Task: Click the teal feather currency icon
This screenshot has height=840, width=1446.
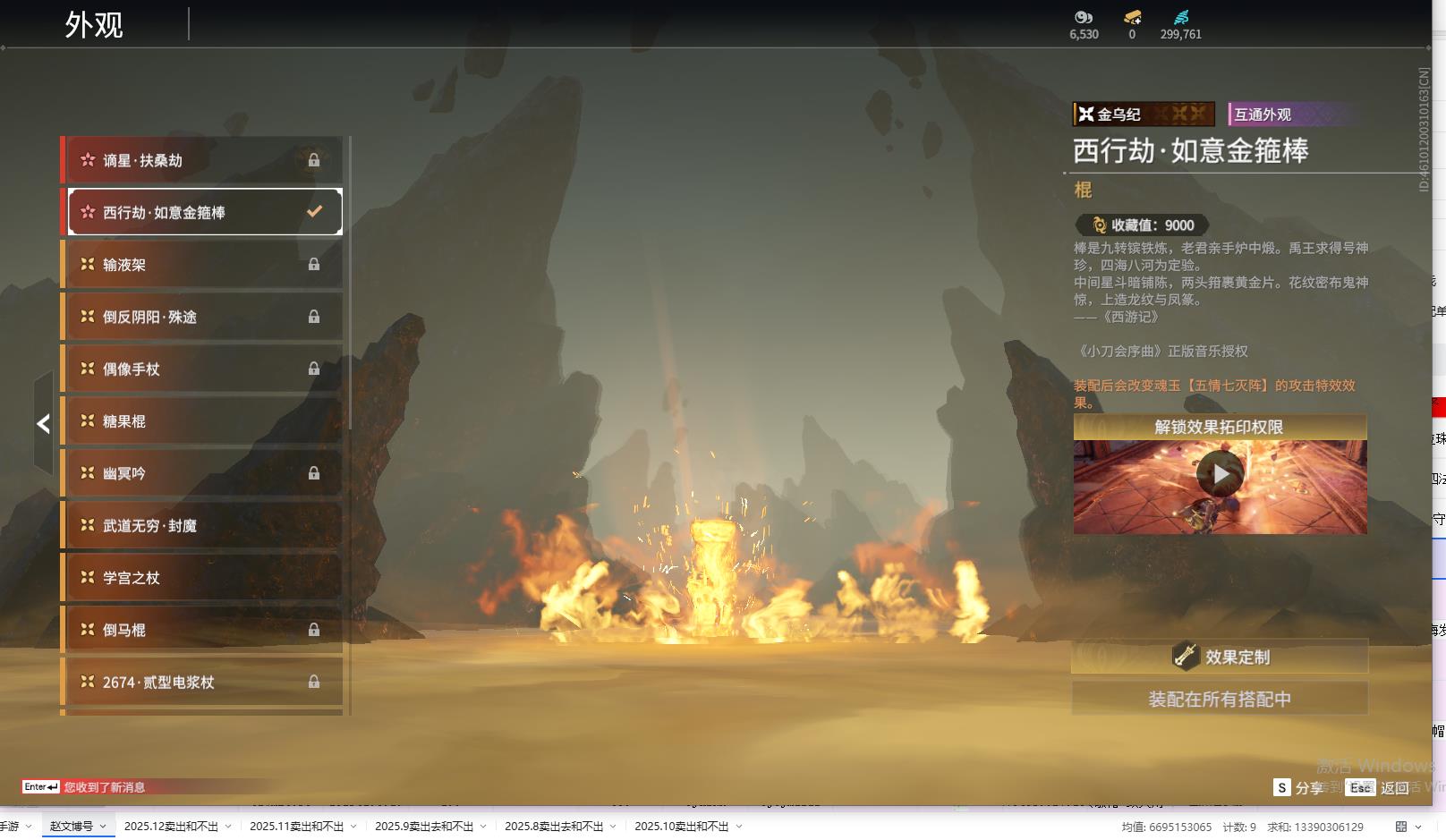Action: click(1181, 17)
